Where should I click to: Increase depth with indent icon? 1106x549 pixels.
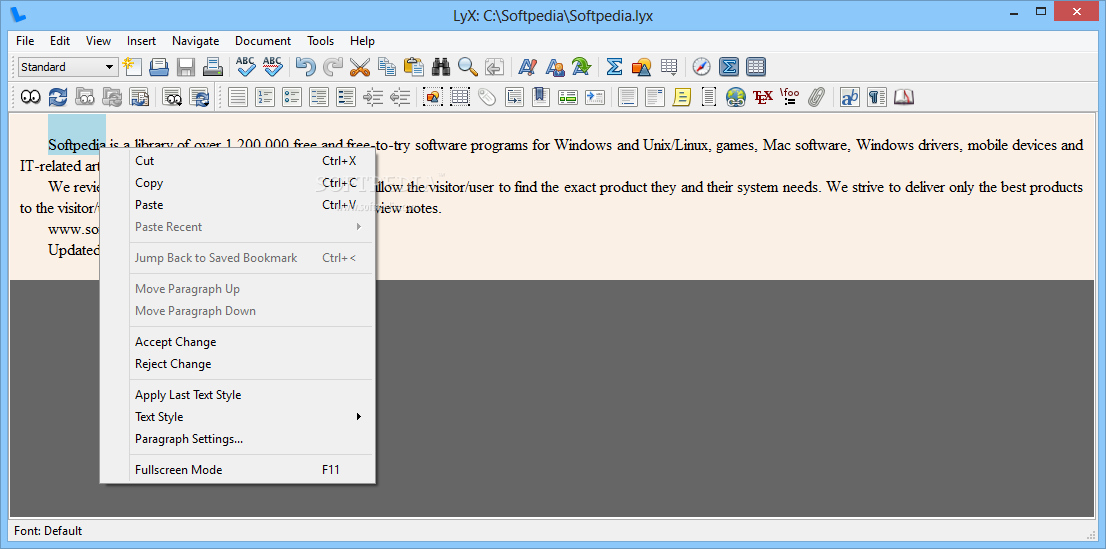tap(373, 97)
